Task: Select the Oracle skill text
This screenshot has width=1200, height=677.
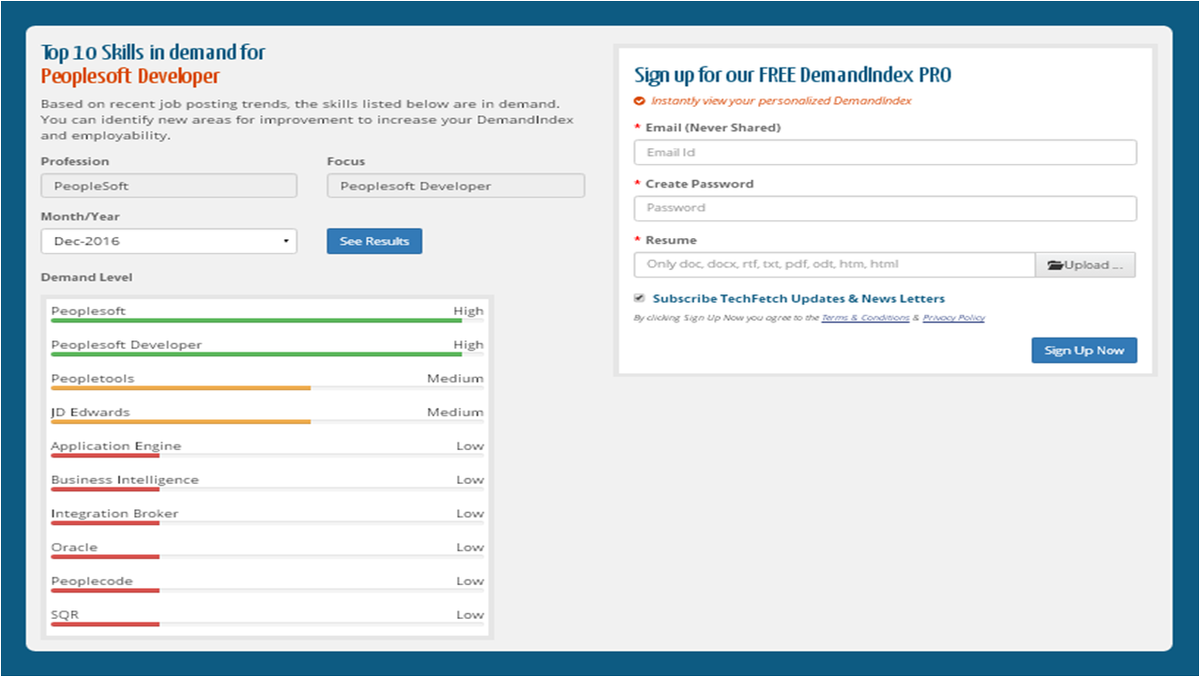Action: (74, 547)
